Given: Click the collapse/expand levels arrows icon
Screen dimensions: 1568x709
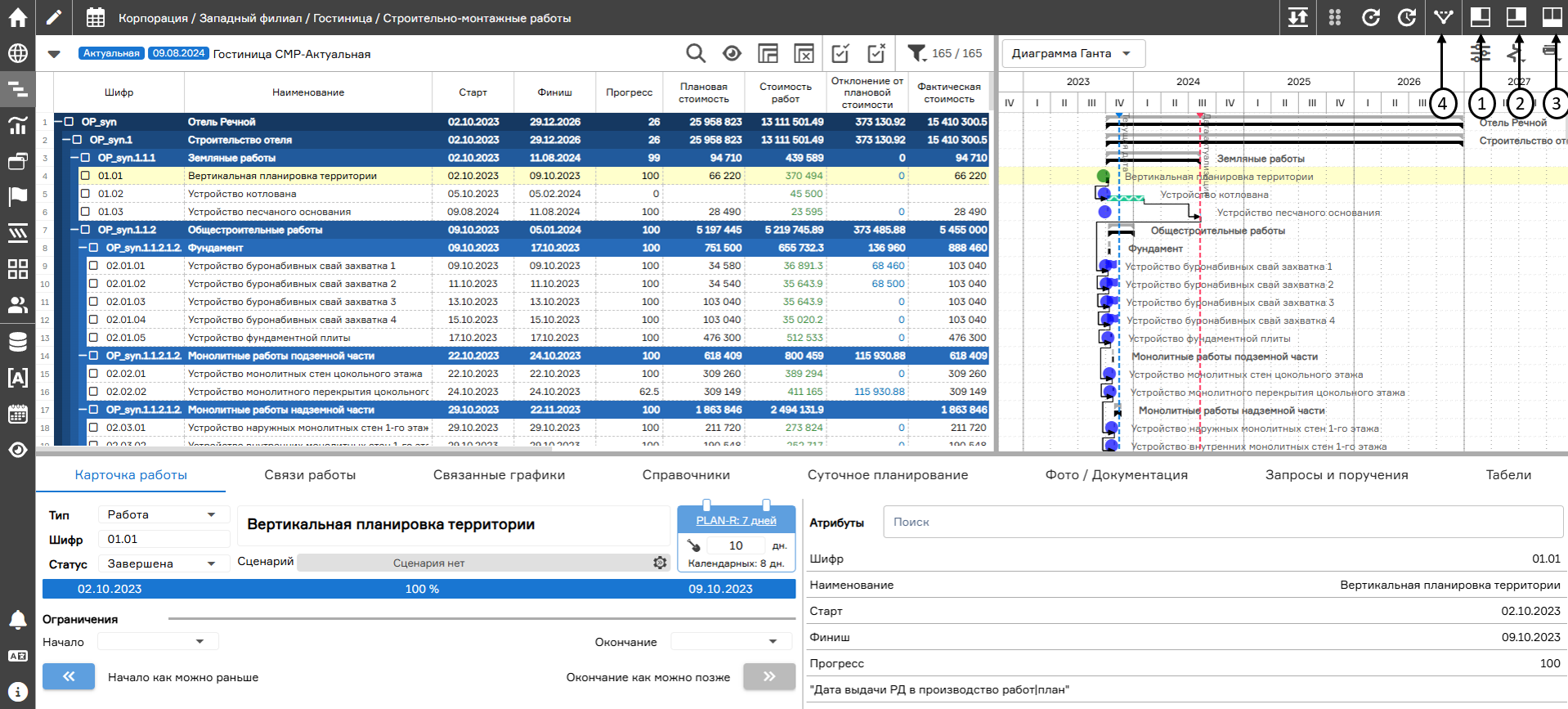Looking at the screenshot, I should [1298, 17].
